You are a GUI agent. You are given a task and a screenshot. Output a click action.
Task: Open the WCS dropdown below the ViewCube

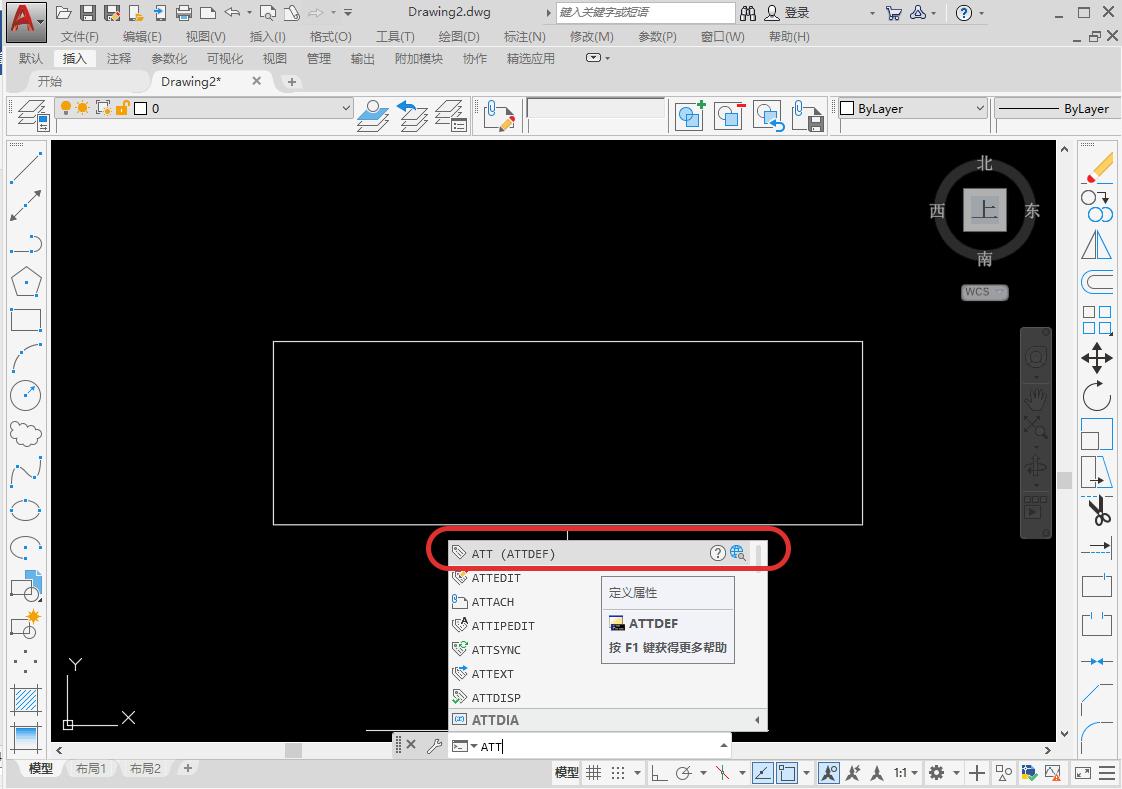coord(984,291)
